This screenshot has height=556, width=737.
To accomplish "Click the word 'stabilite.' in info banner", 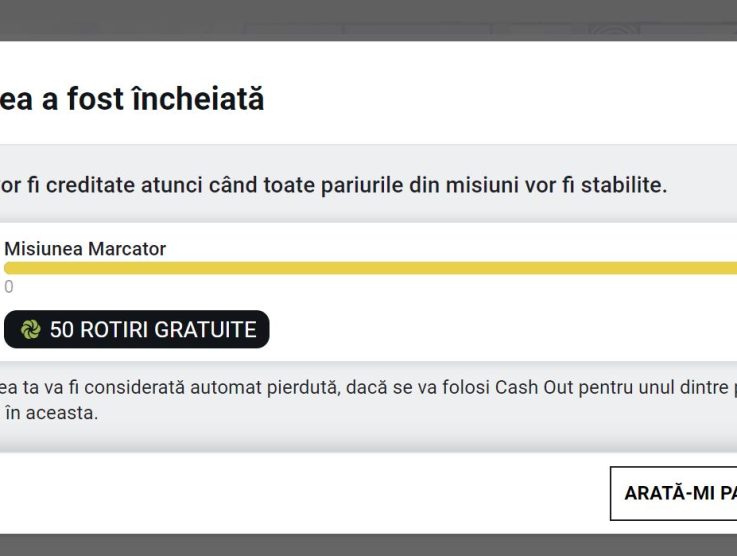I will tap(624, 185).
